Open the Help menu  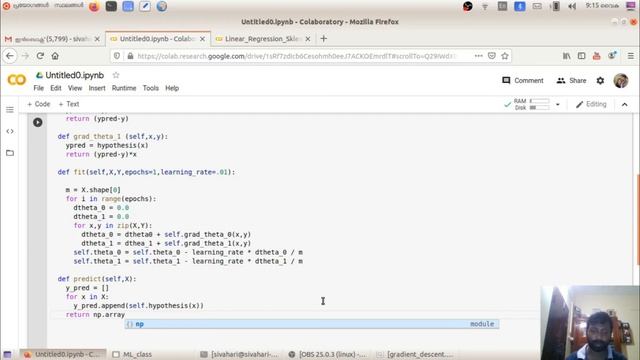tap(172, 88)
